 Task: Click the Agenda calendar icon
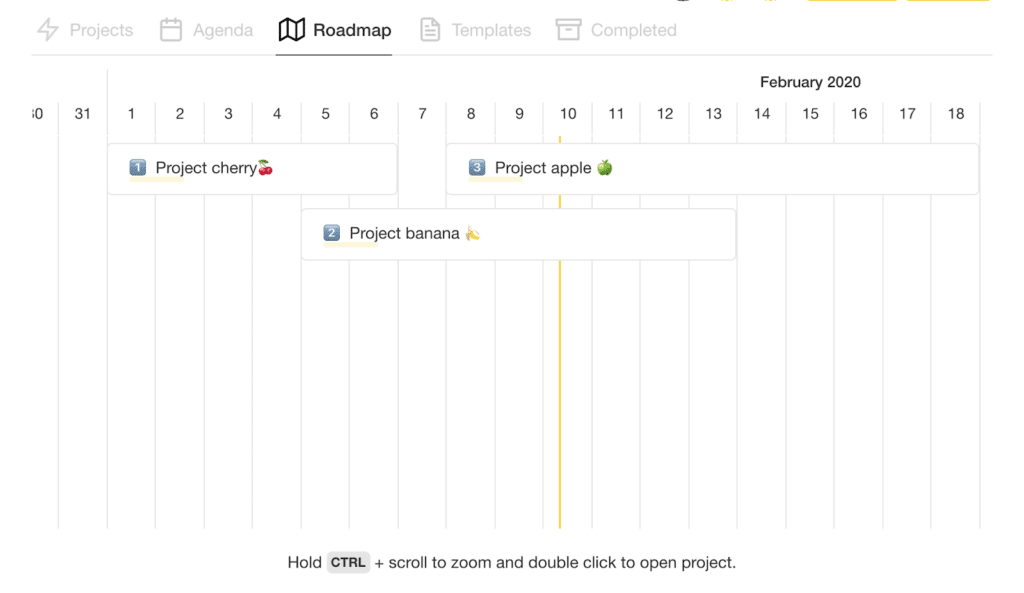tap(171, 30)
